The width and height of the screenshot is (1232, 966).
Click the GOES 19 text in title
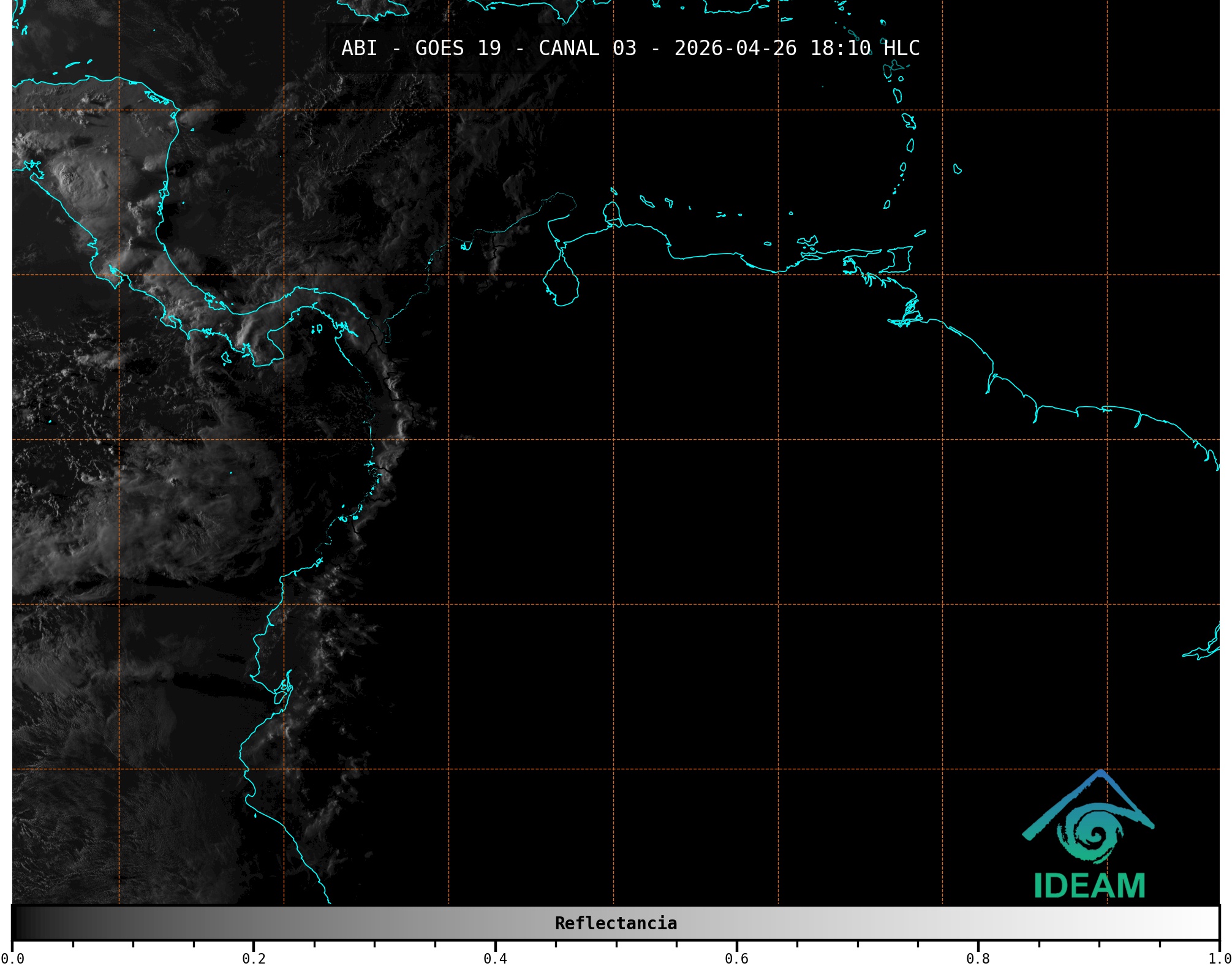coord(458,48)
